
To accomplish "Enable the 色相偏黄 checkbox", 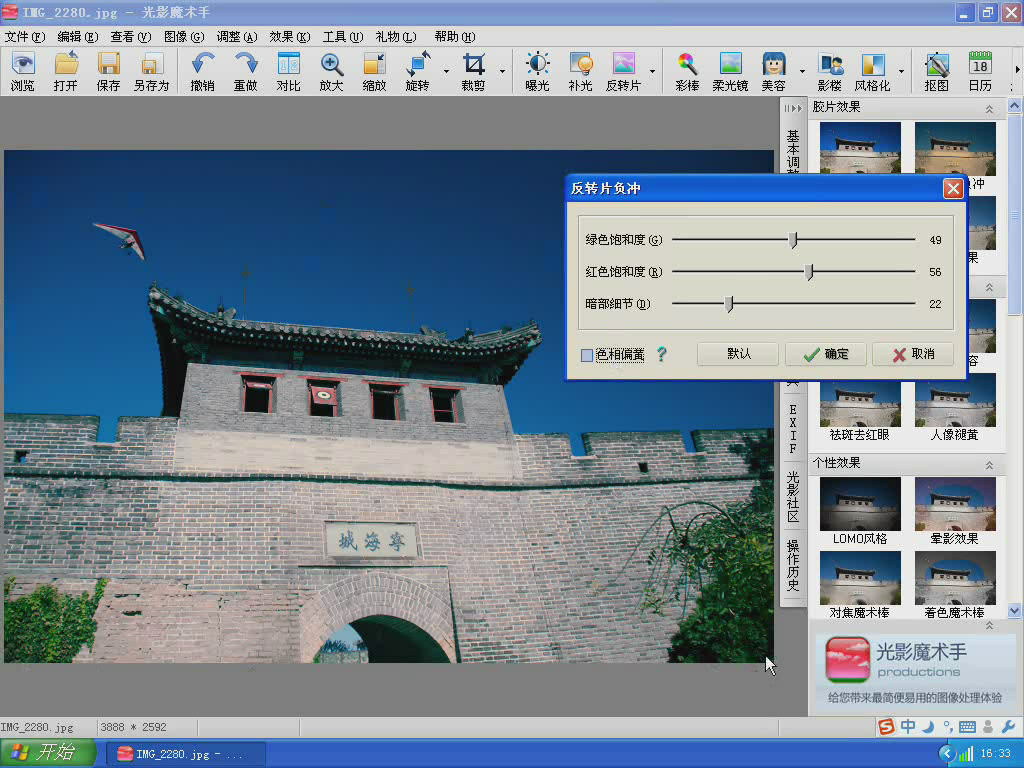I will click(x=587, y=355).
